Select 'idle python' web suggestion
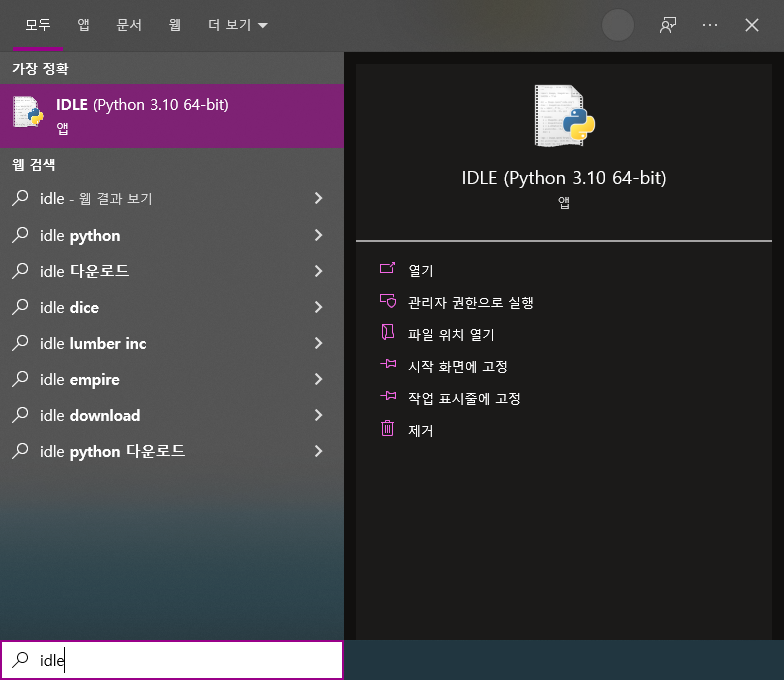Image resolution: width=784 pixels, height=680 pixels. (x=172, y=235)
